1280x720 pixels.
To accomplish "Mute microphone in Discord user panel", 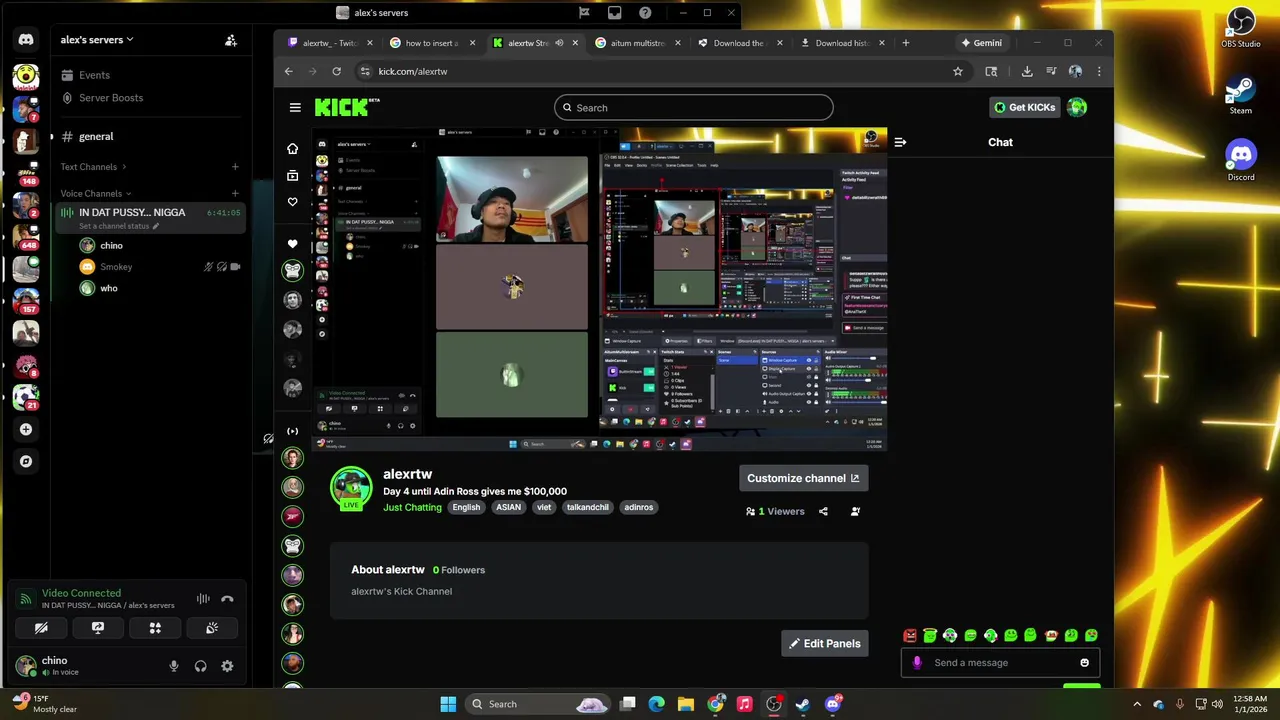I will pyautogui.click(x=174, y=666).
